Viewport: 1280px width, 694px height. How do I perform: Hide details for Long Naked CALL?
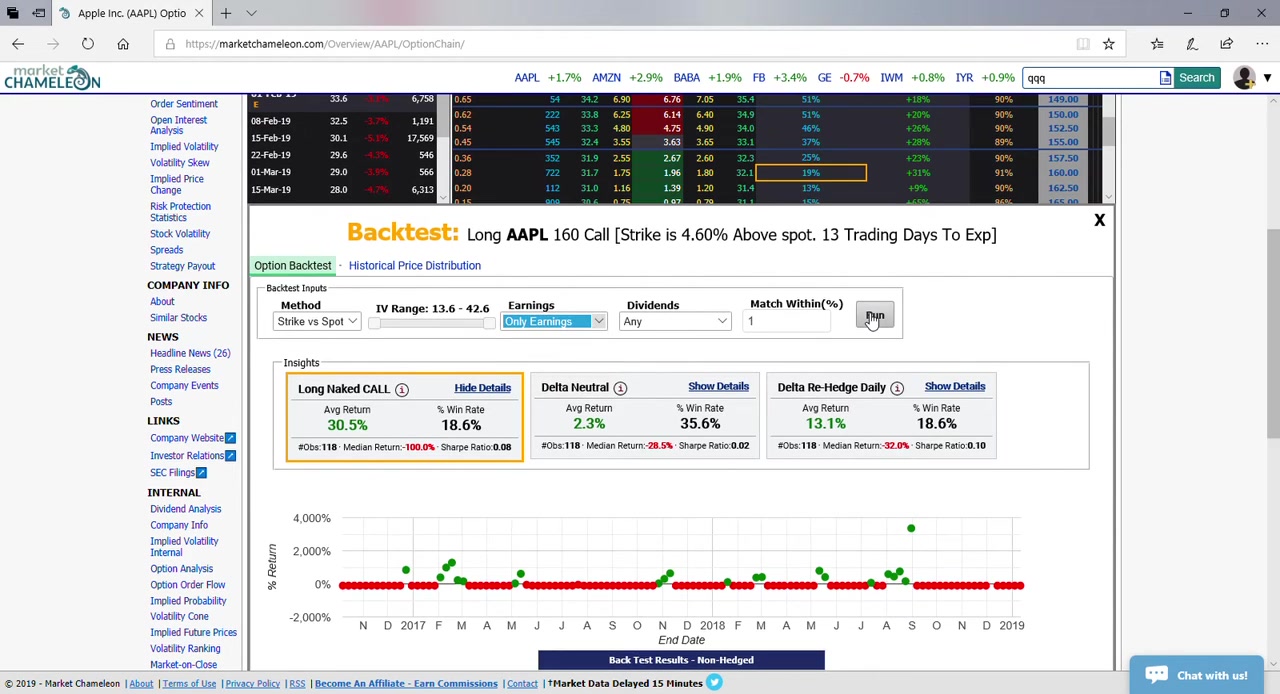coord(482,388)
